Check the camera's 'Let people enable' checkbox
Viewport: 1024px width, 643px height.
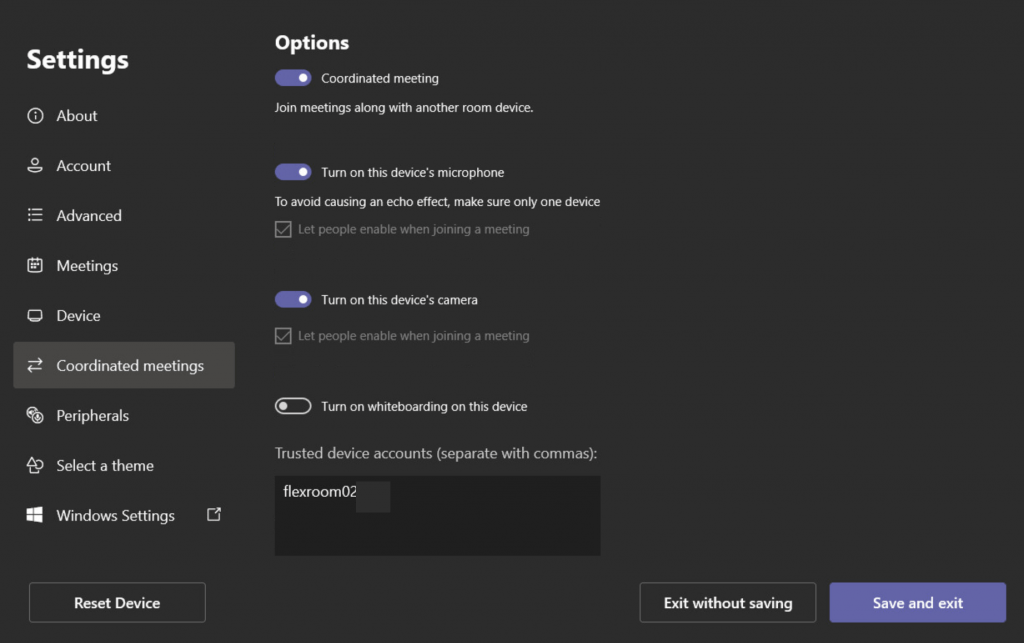(x=283, y=336)
